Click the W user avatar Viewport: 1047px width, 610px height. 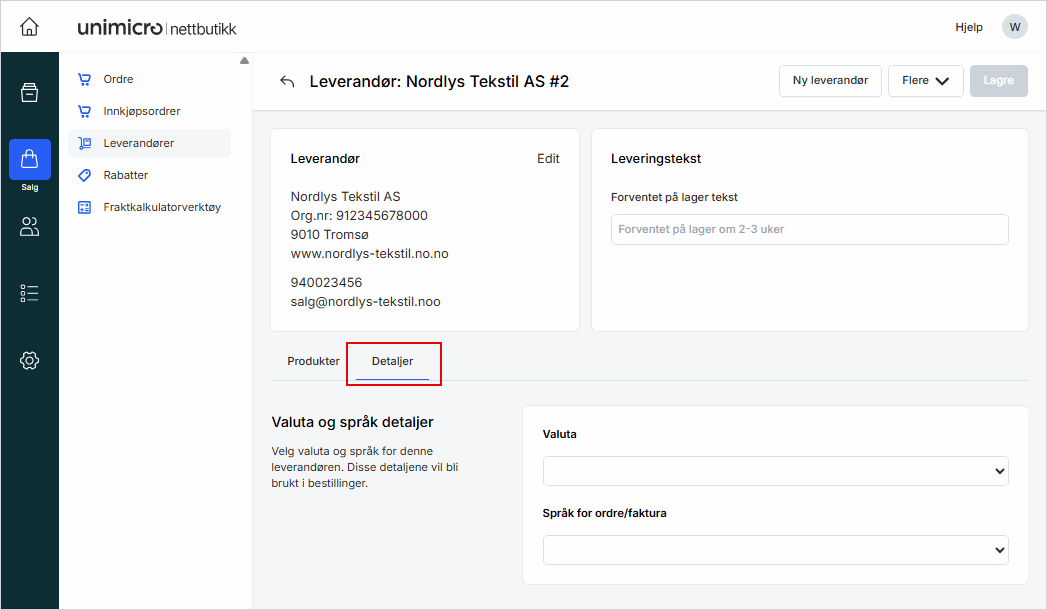[x=1015, y=27]
